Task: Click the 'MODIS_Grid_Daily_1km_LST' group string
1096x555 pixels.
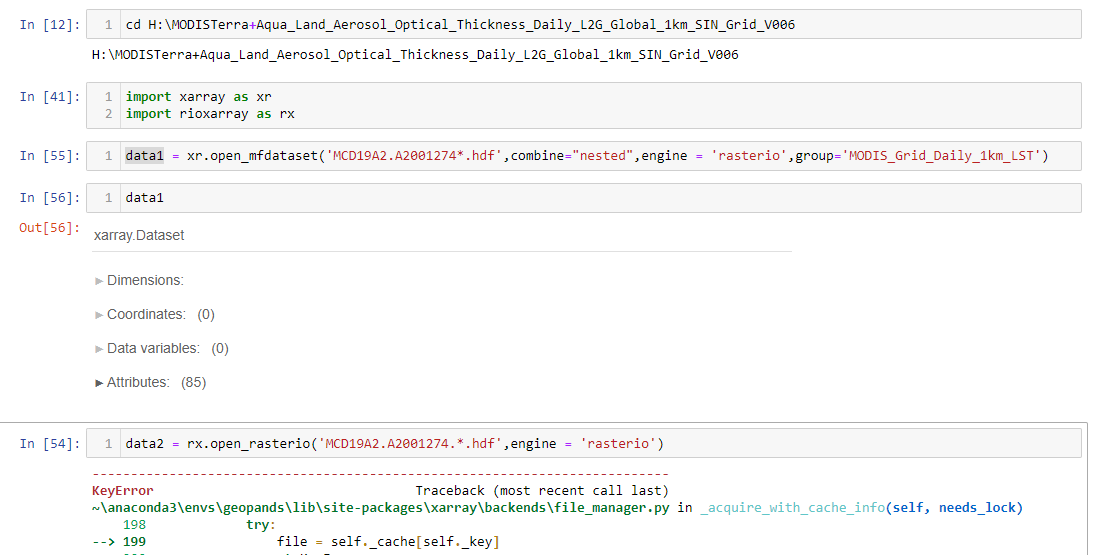Action: point(941,155)
